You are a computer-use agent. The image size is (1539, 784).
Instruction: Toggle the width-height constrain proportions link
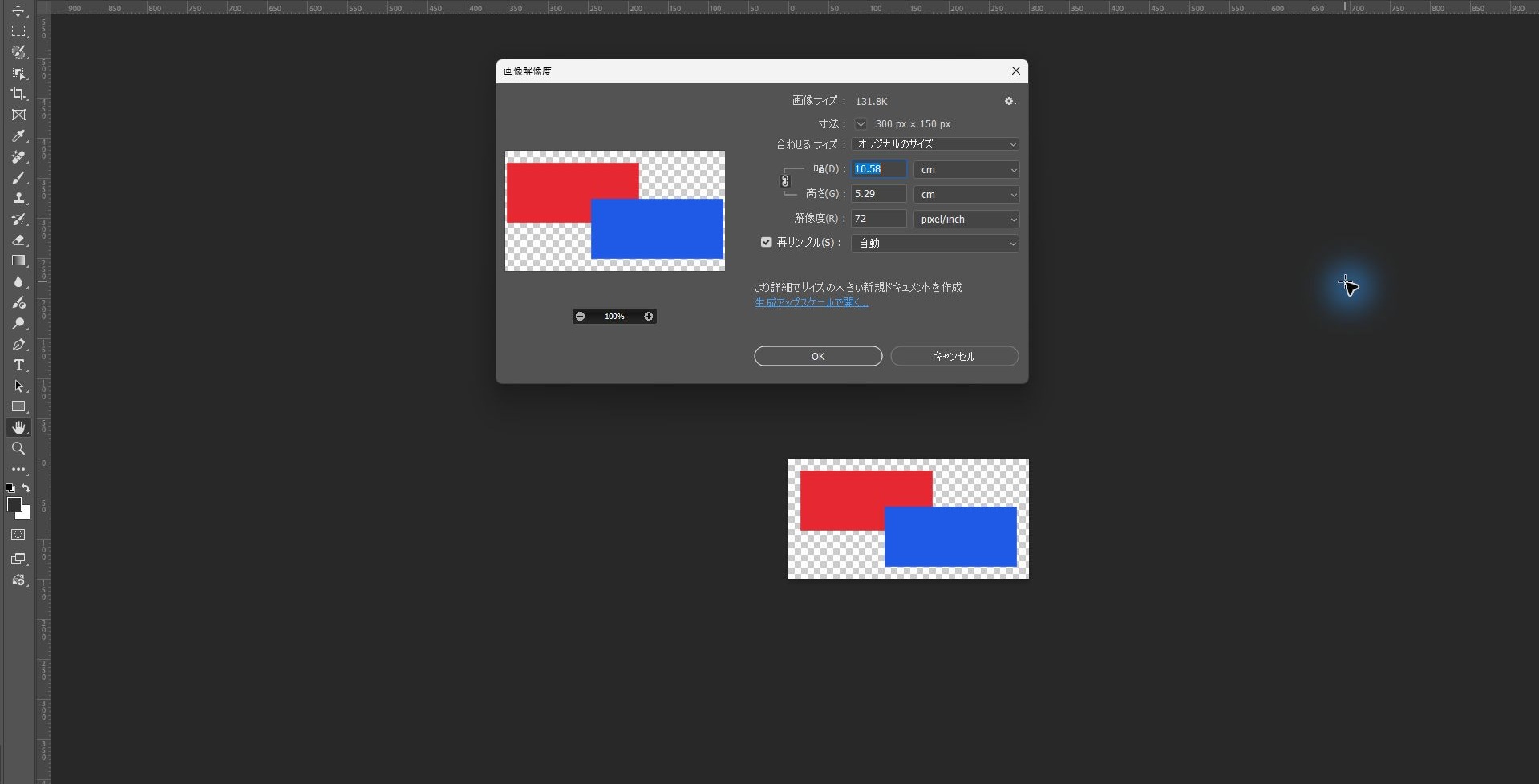point(785,181)
